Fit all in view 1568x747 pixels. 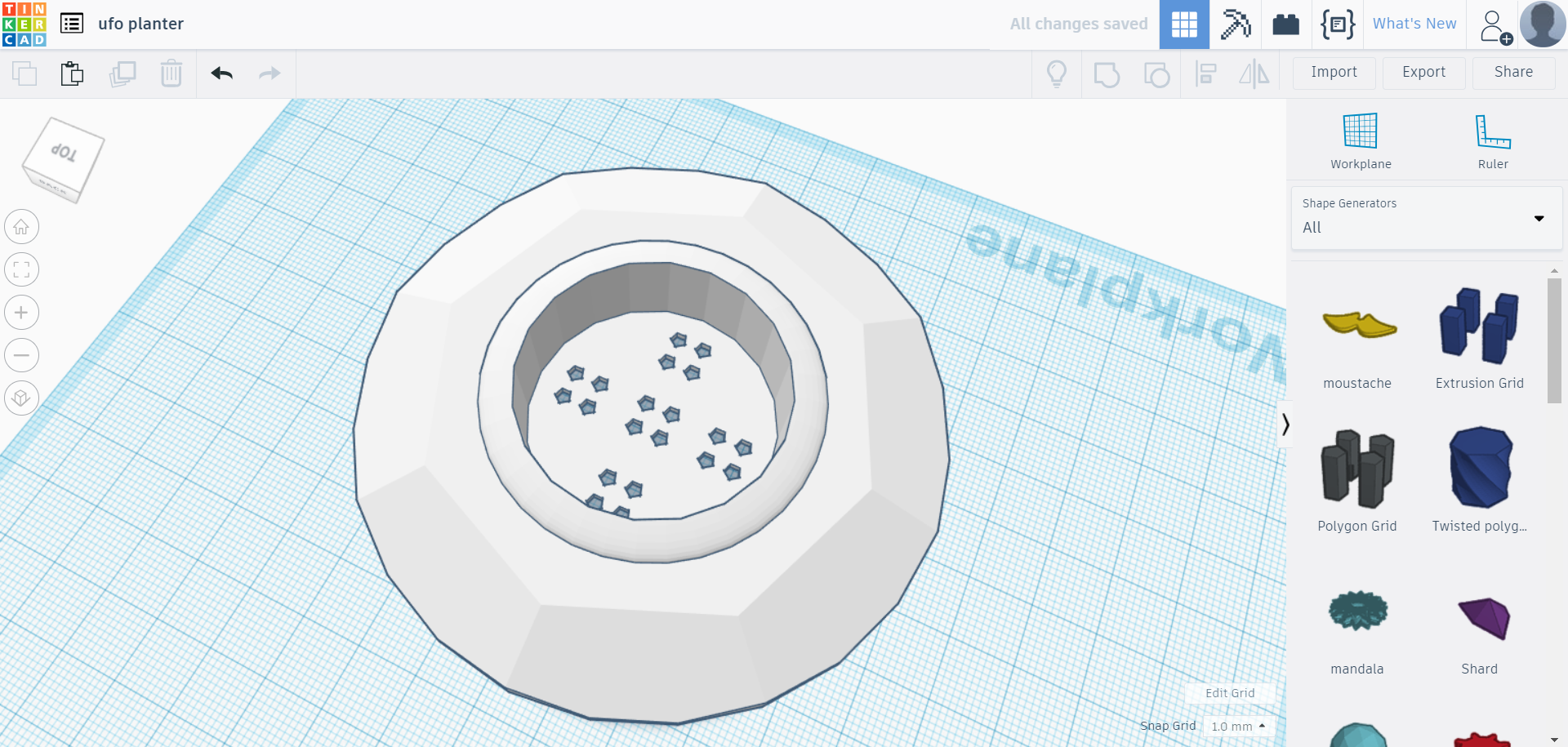[x=22, y=269]
